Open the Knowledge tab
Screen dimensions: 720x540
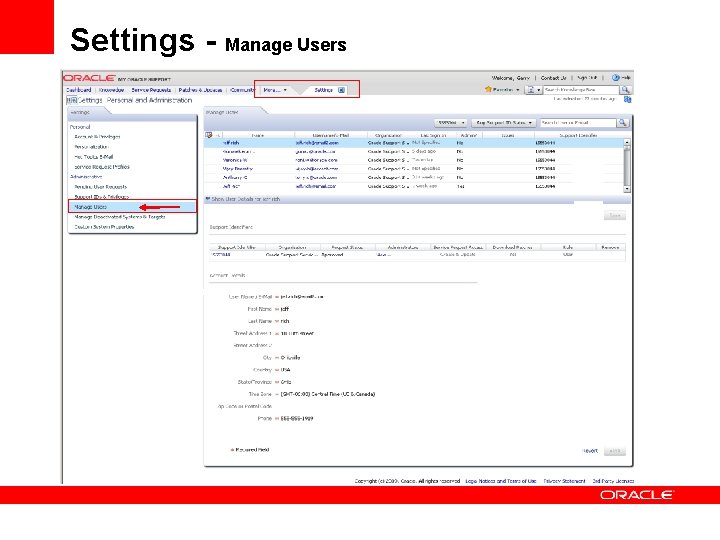(112, 90)
